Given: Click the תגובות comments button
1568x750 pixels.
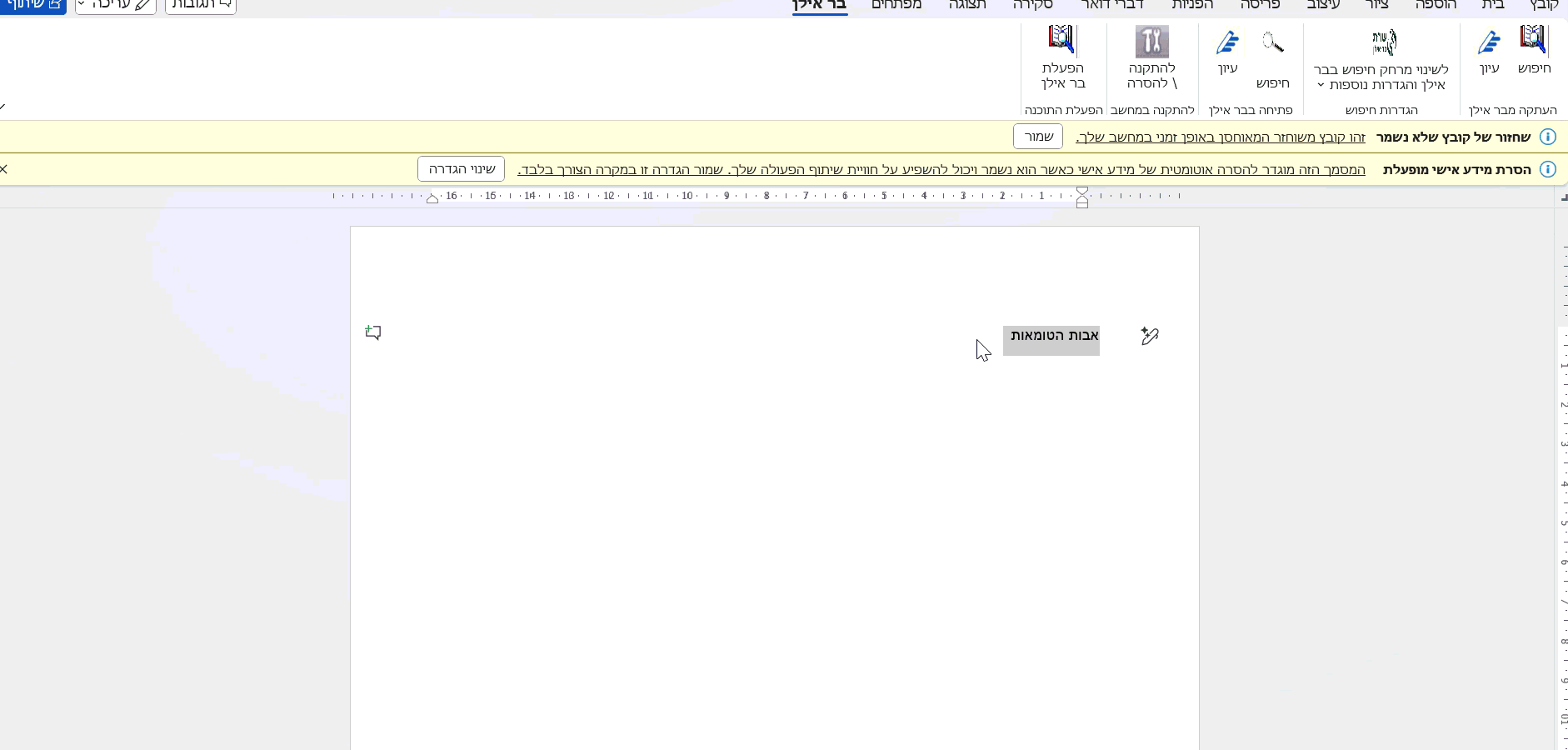Looking at the screenshot, I should pyautogui.click(x=201, y=5).
